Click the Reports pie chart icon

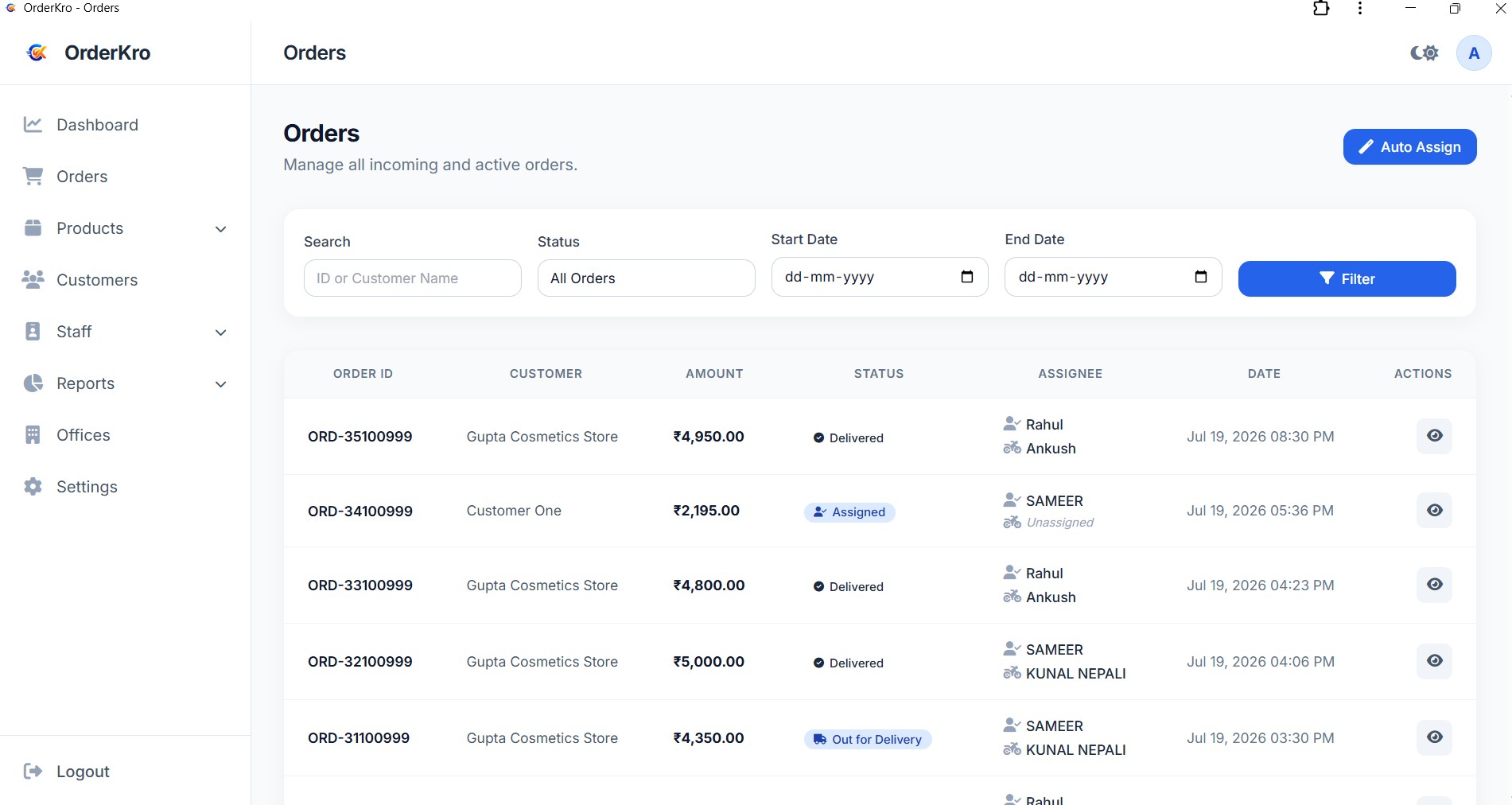click(x=33, y=383)
